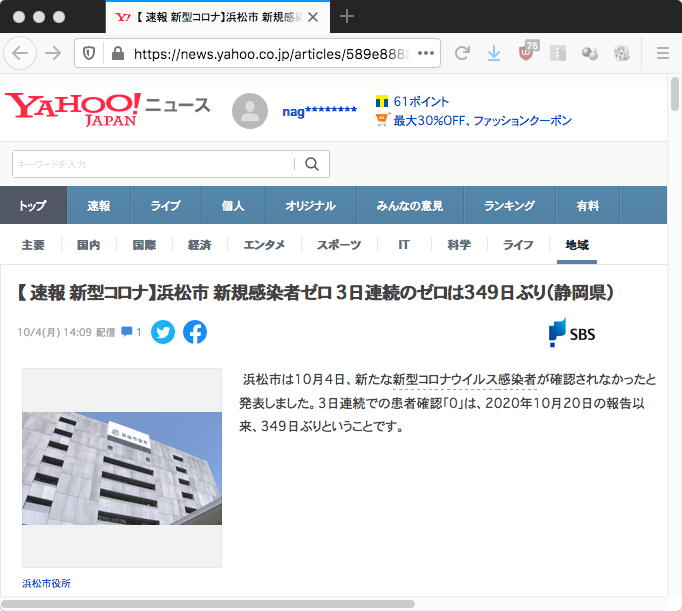The width and height of the screenshot is (682, 611).
Task: Select the IT category
Action: pos(404,245)
